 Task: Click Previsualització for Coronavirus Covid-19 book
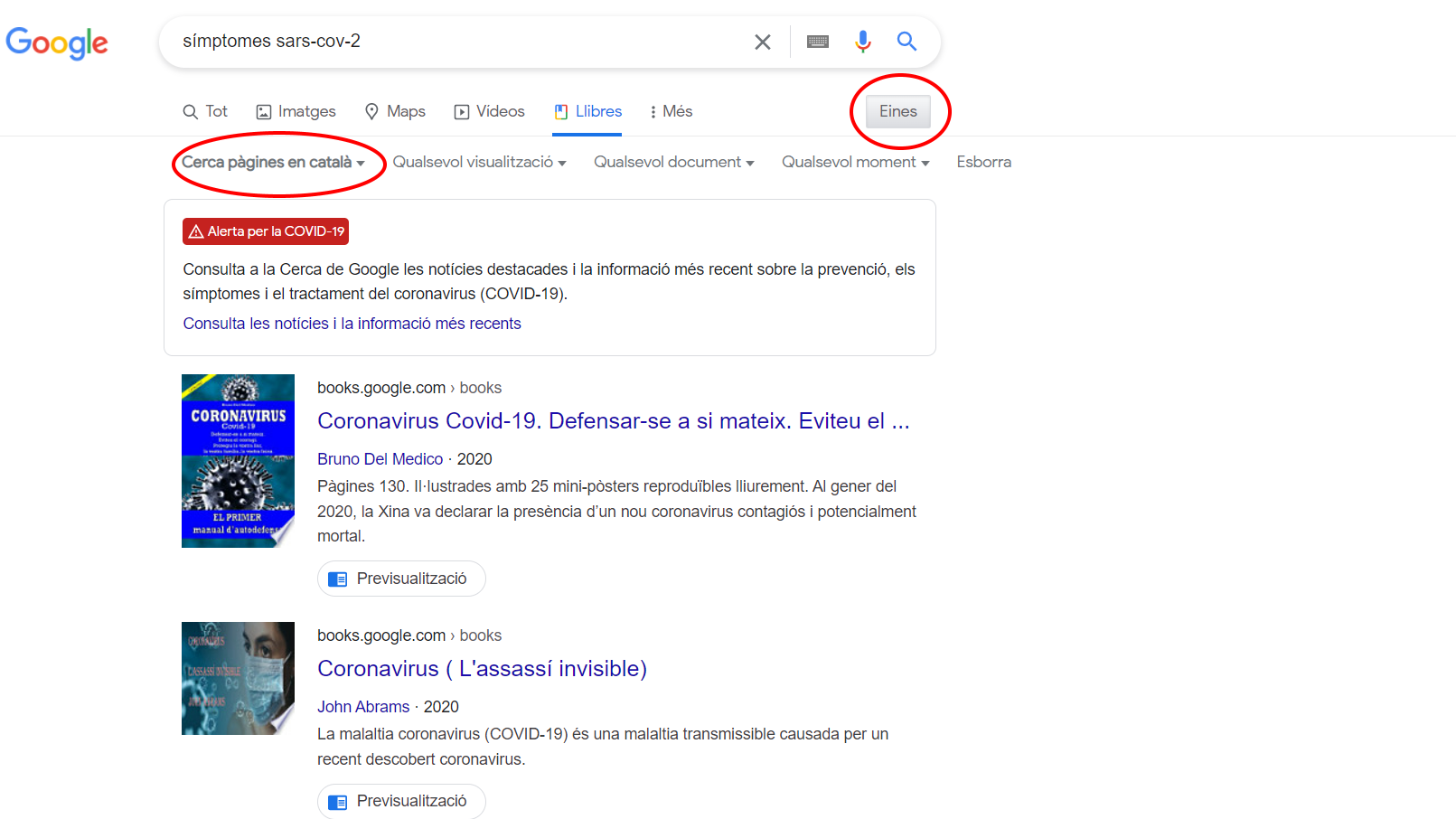click(401, 579)
